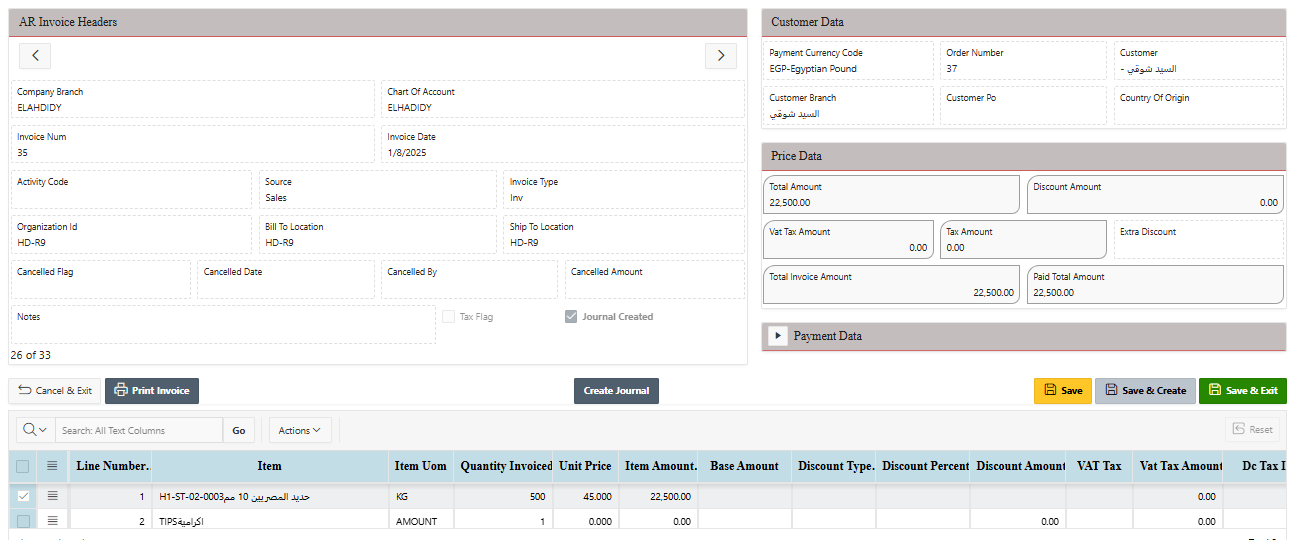The height and width of the screenshot is (540, 1299).
Task: Click the Quantity Invoiced column header
Action: 506,466
